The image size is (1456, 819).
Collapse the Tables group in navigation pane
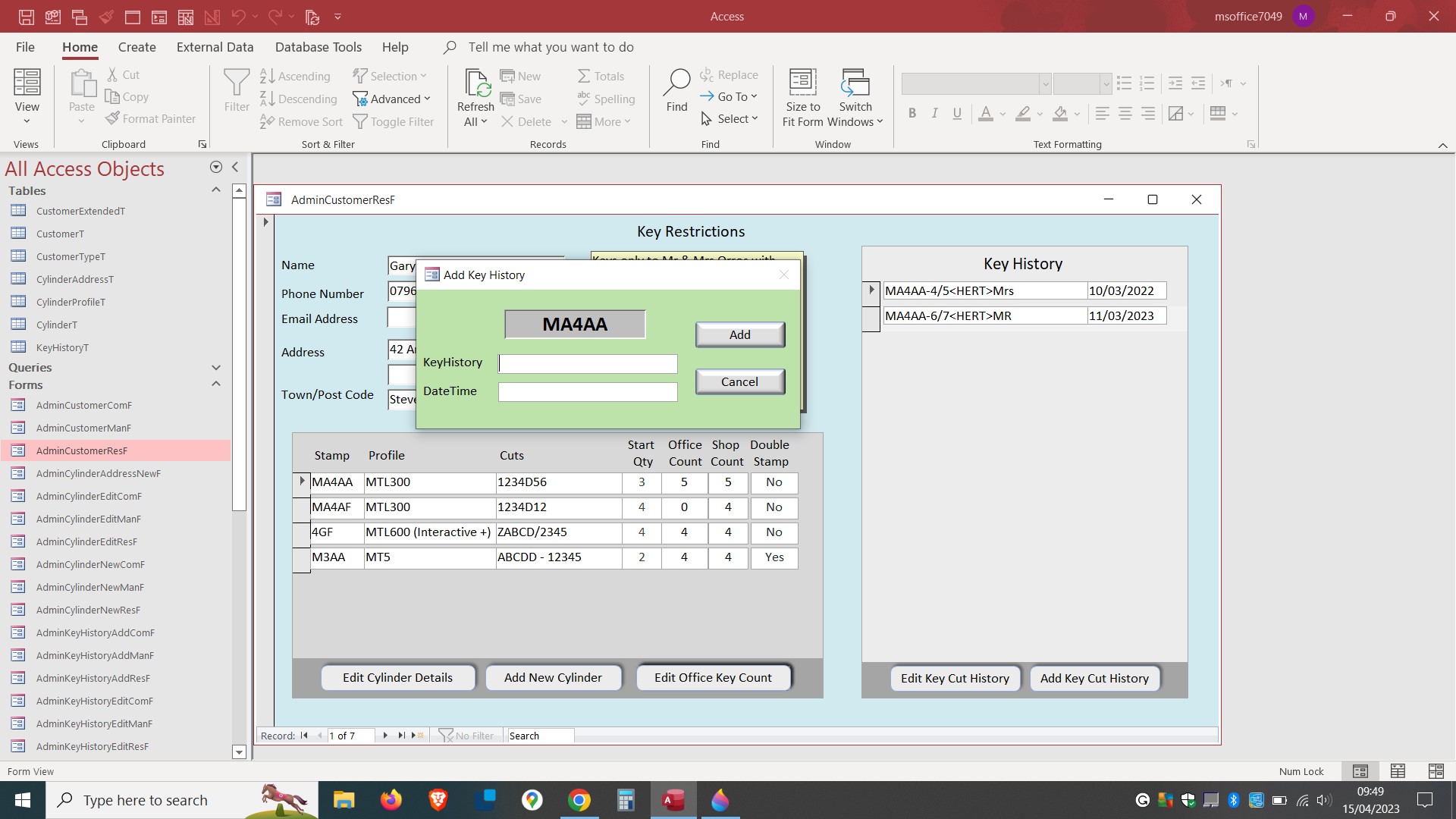pos(216,190)
